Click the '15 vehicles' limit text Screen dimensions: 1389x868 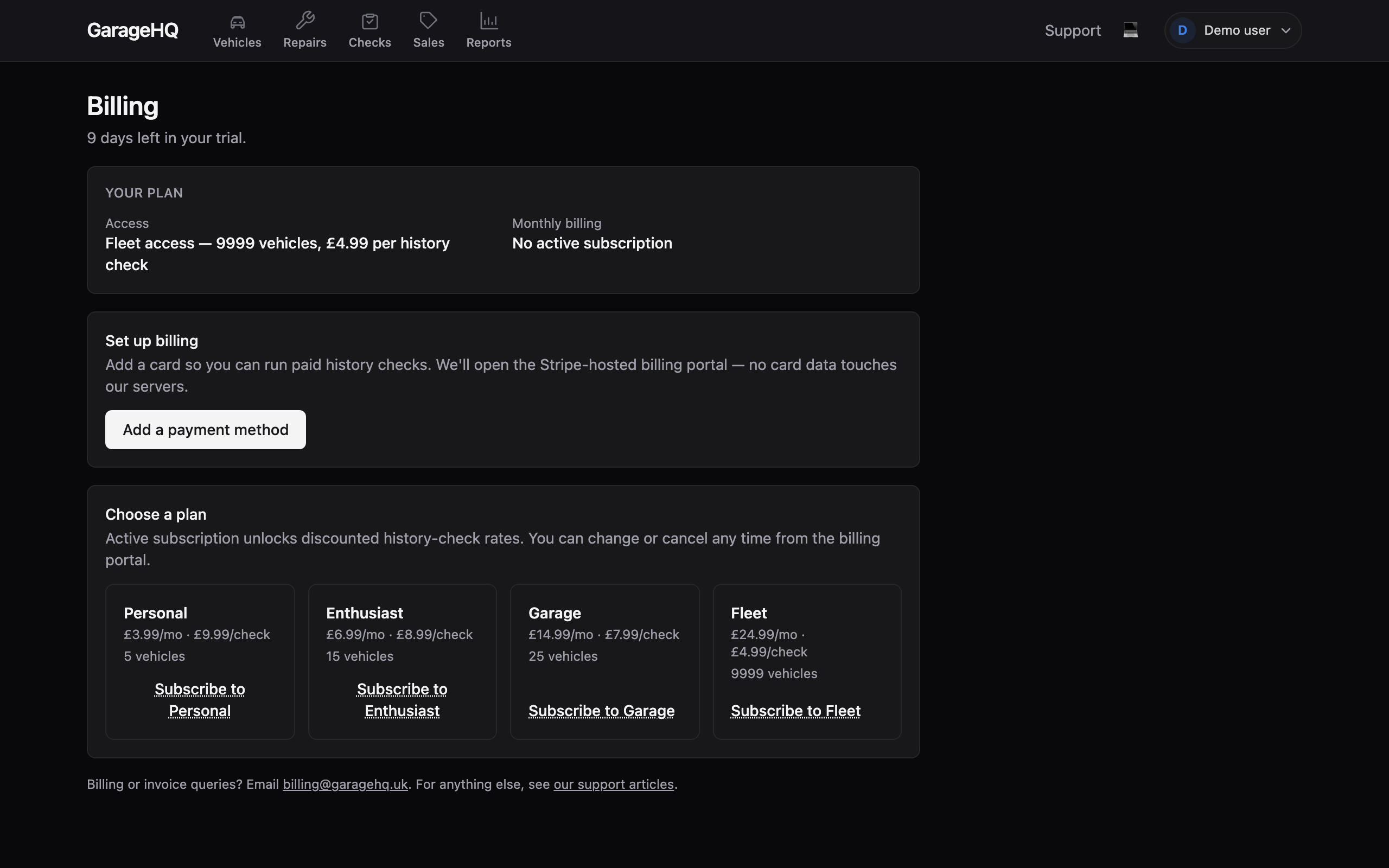pyautogui.click(x=359, y=656)
